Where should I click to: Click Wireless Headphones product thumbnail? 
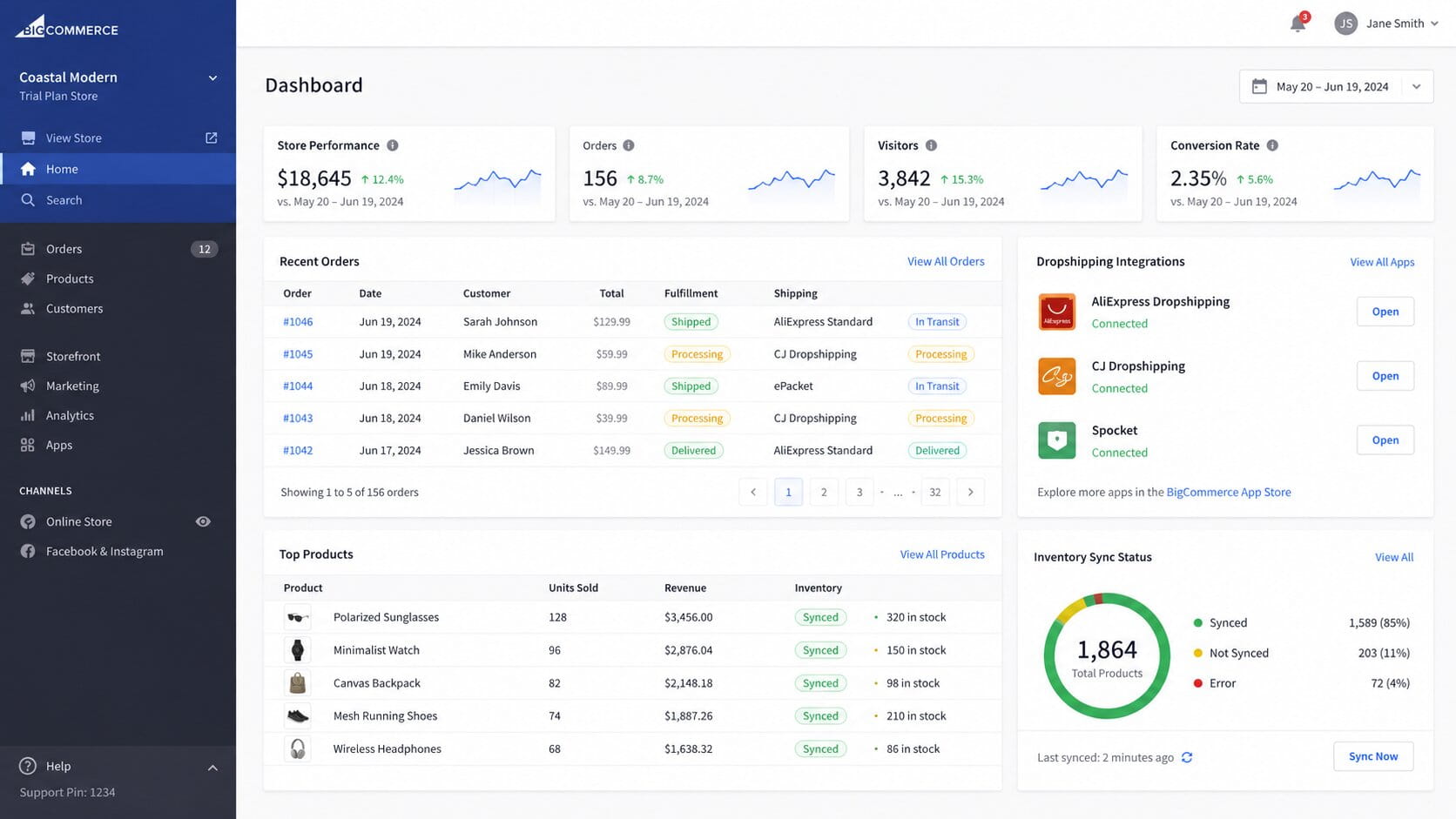point(298,749)
